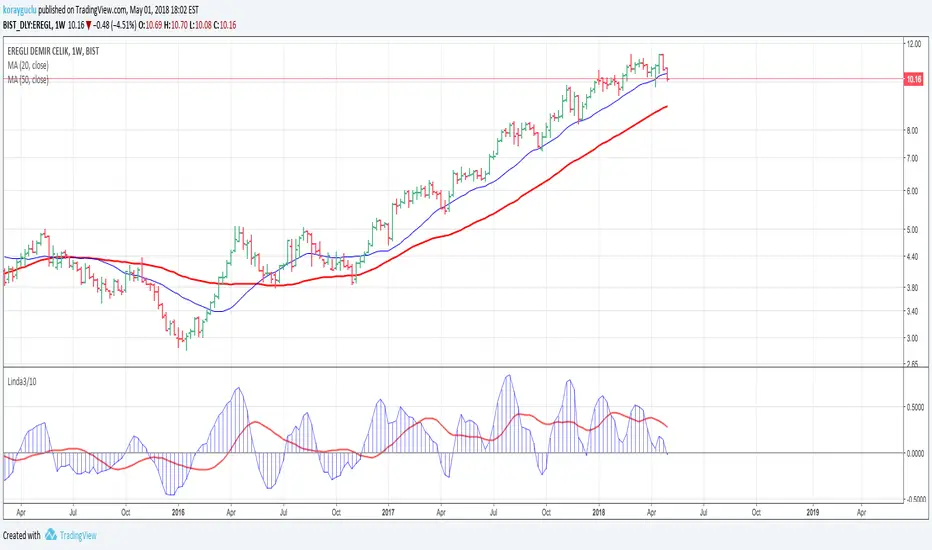The height and width of the screenshot is (550, 932).
Task: Click the 2016 label on time axis
Action: pos(178,512)
